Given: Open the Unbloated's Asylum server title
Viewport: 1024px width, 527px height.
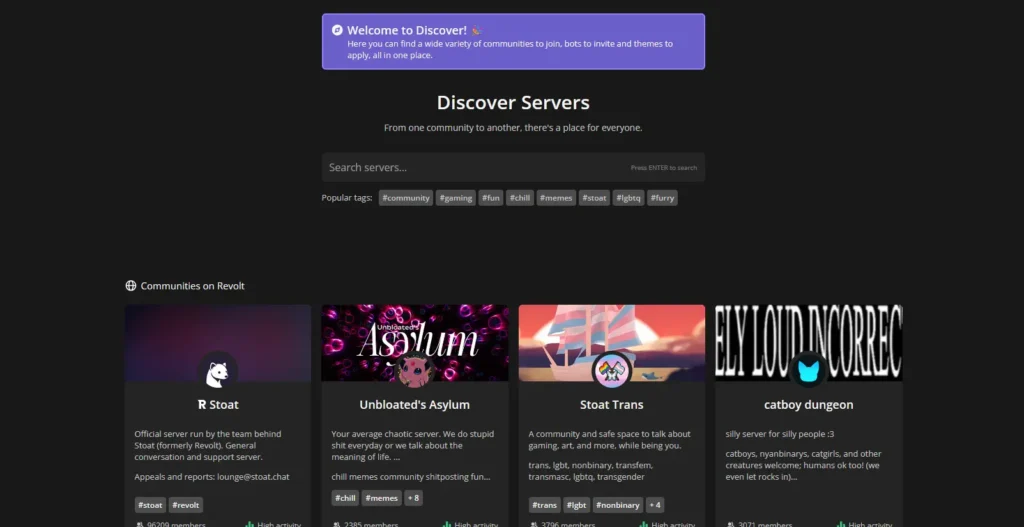Looking at the screenshot, I should point(415,405).
